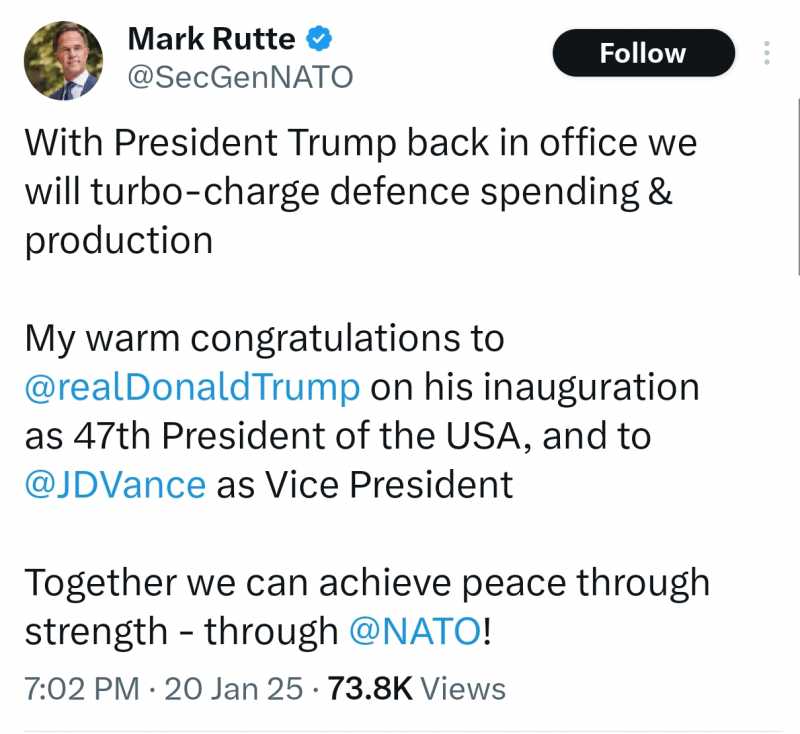Image resolution: width=800 pixels, height=734 pixels.
Task: Open Mark Rutte's profile picture
Action: [x=64, y=59]
